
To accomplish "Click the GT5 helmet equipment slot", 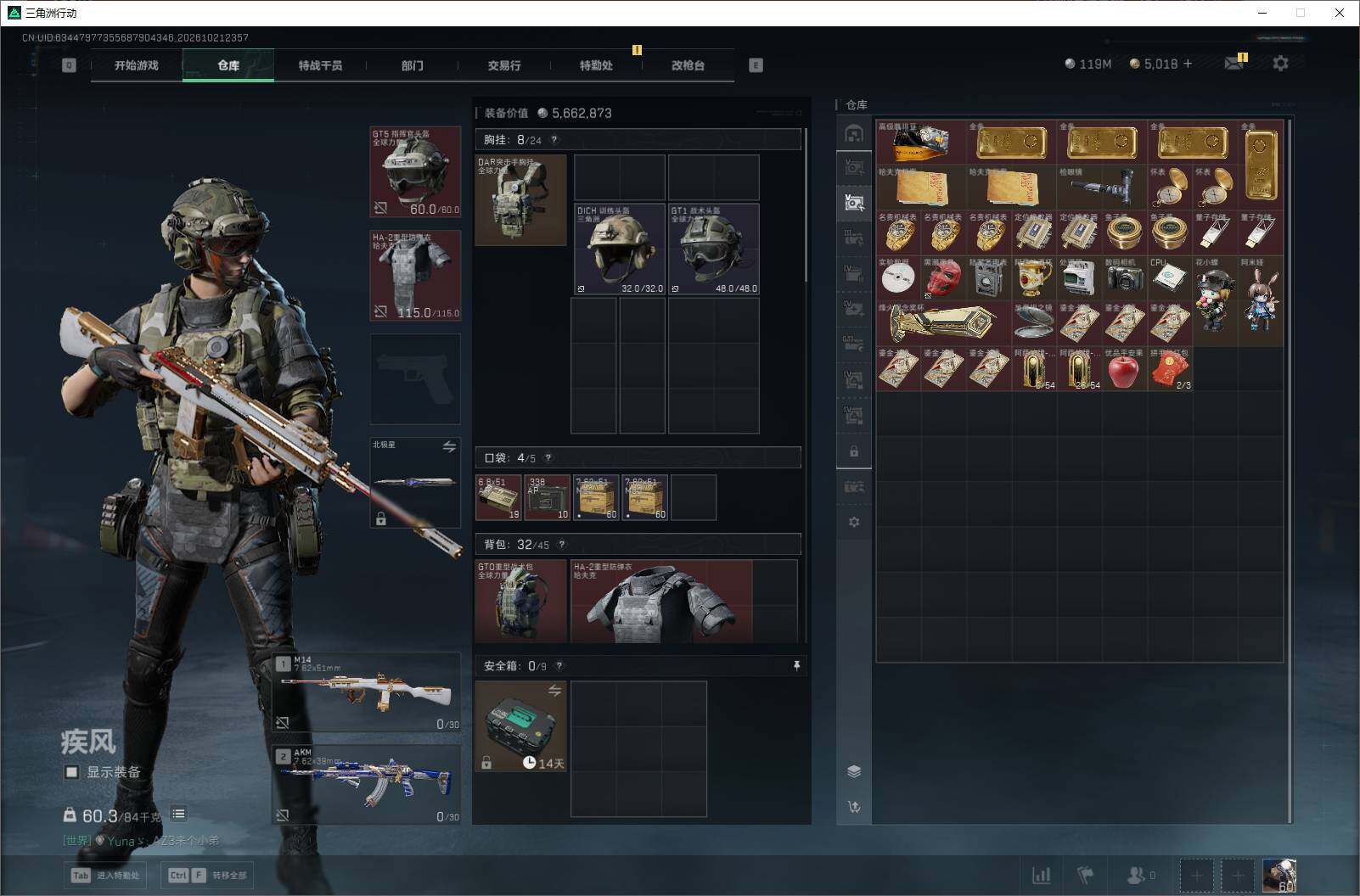I will pyautogui.click(x=416, y=172).
